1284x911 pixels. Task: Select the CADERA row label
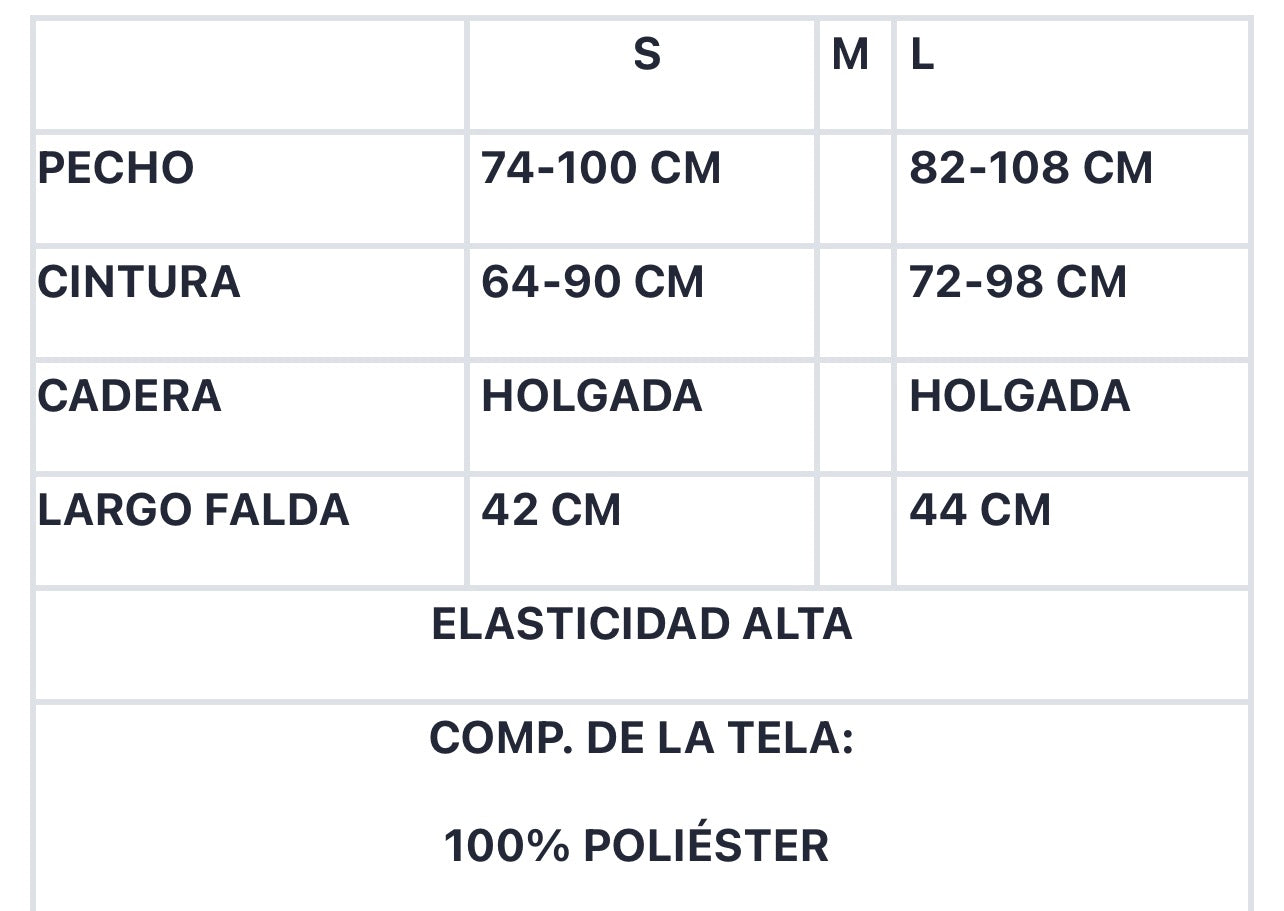pyautogui.click(x=130, y=396)
